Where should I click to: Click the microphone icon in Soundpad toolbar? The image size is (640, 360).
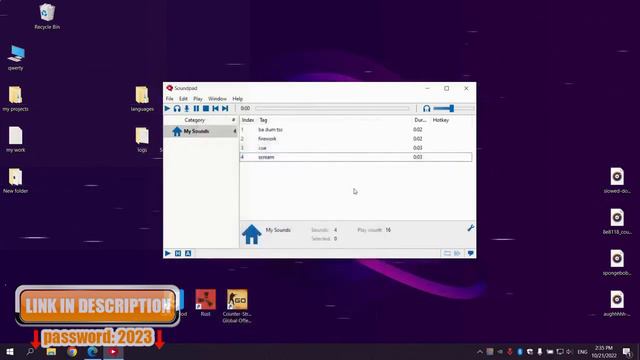[x=187, y=109]
